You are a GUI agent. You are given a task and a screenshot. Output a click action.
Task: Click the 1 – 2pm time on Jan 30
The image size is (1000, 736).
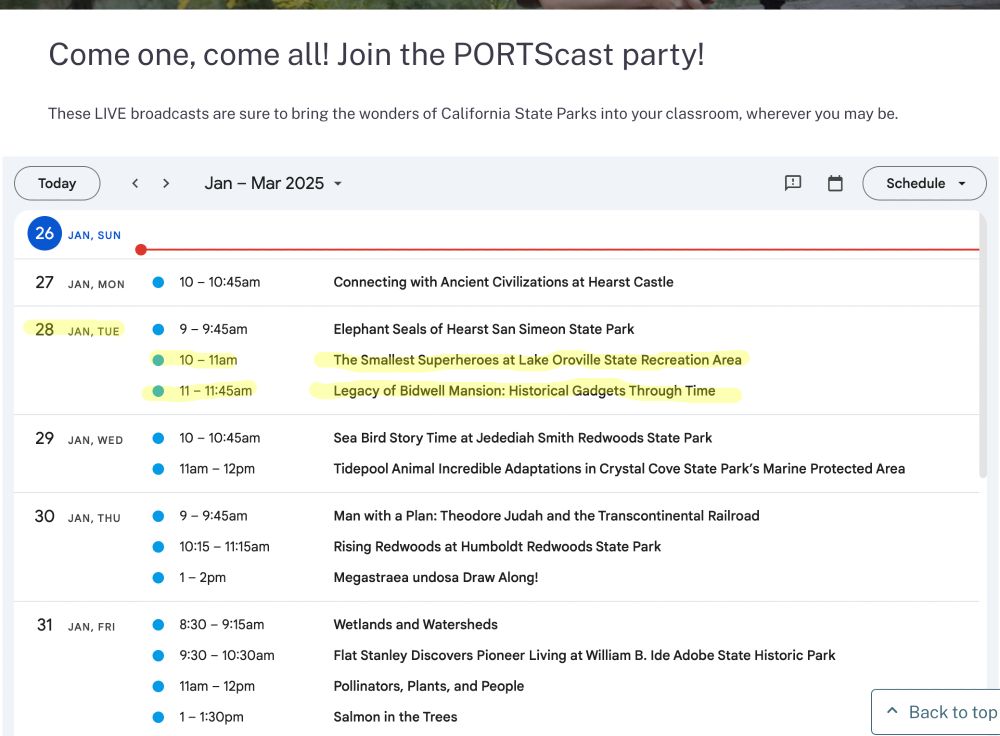pos(202,577)
